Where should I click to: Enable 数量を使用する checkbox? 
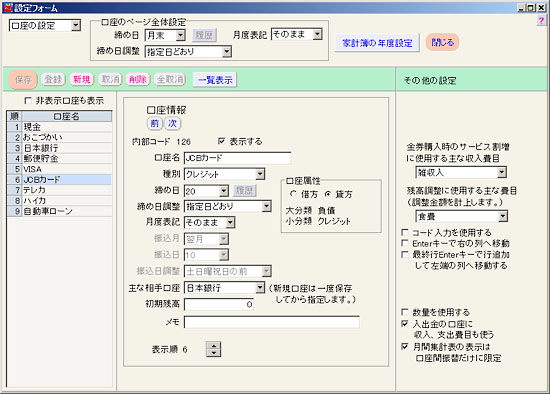[405, 312]
